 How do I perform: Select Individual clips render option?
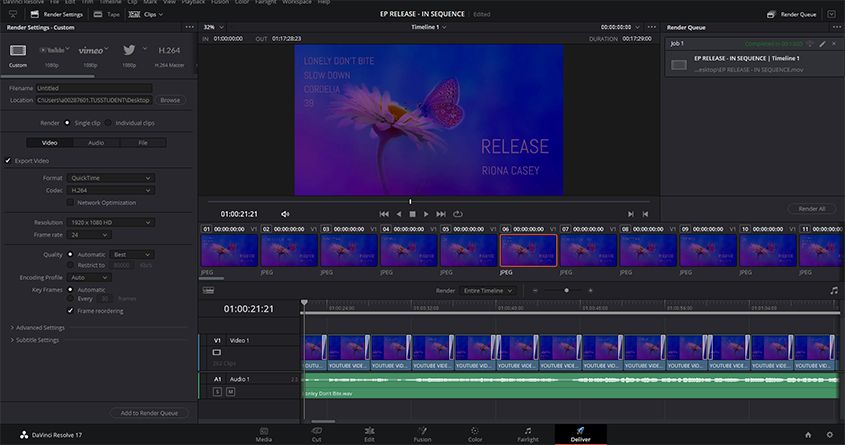108,123
